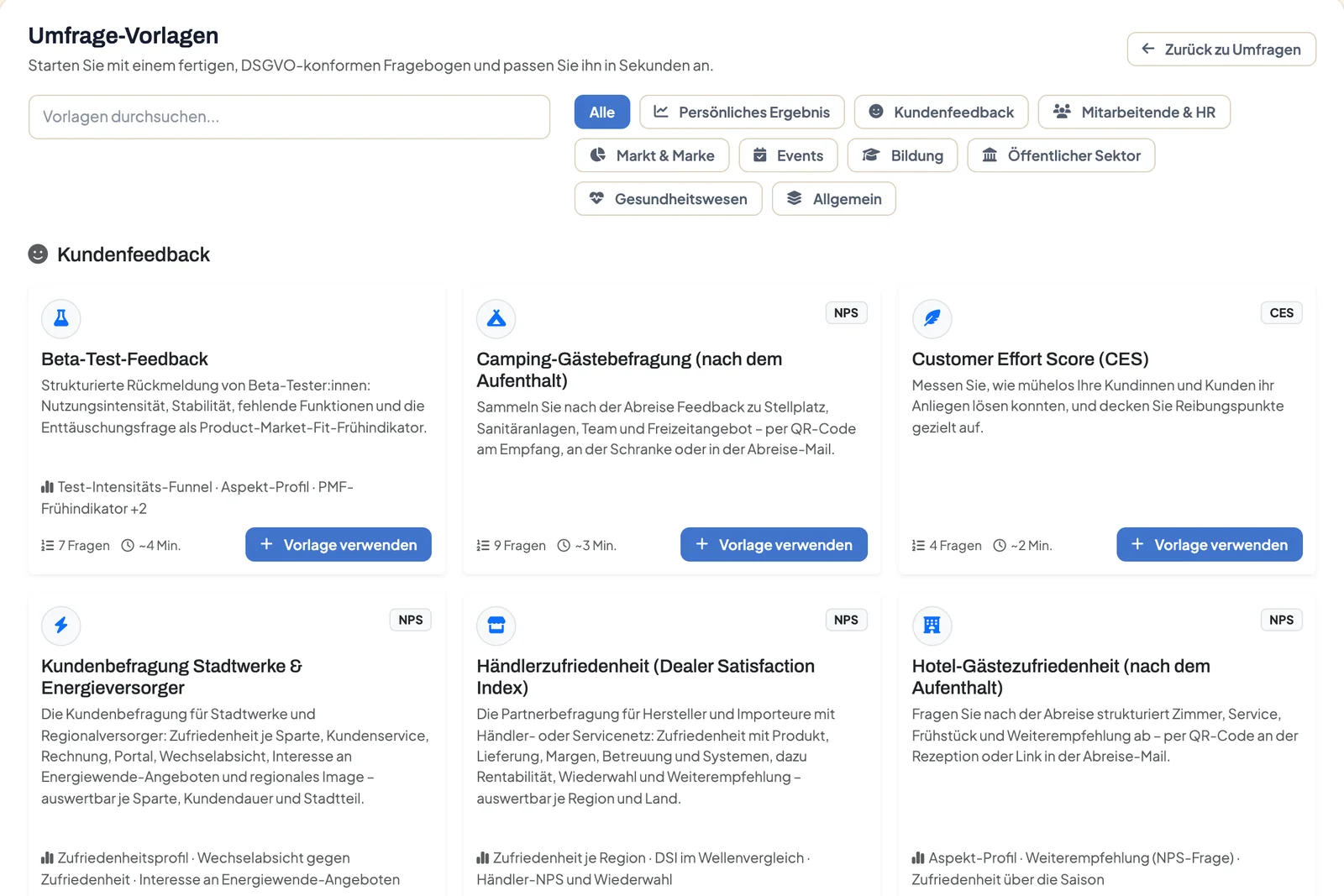
Task: Use the Customer Effort Score template
Action: pyautogui.click(x=1210, y=544)
